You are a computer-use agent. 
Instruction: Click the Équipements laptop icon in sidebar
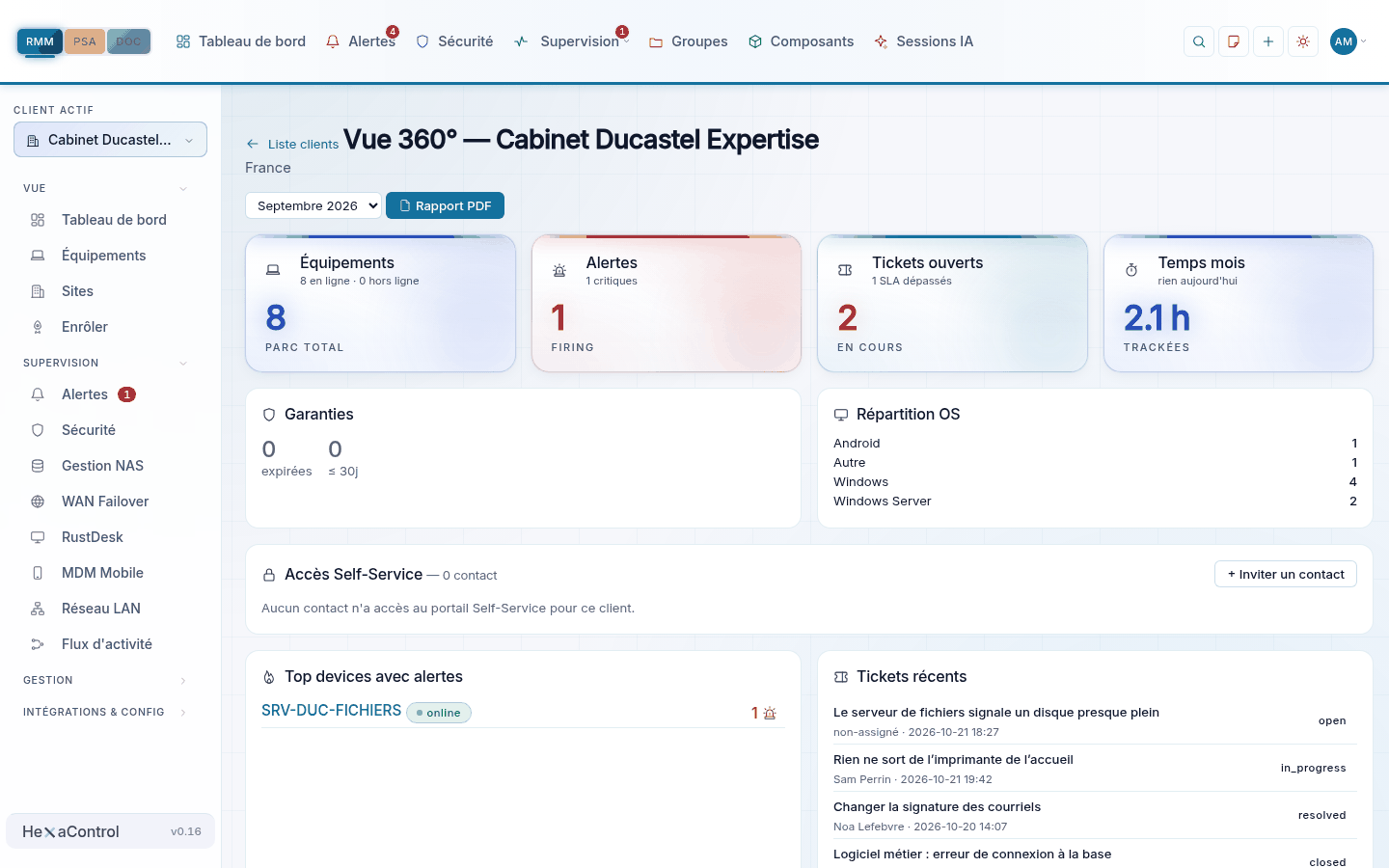[x=38, y=256]
